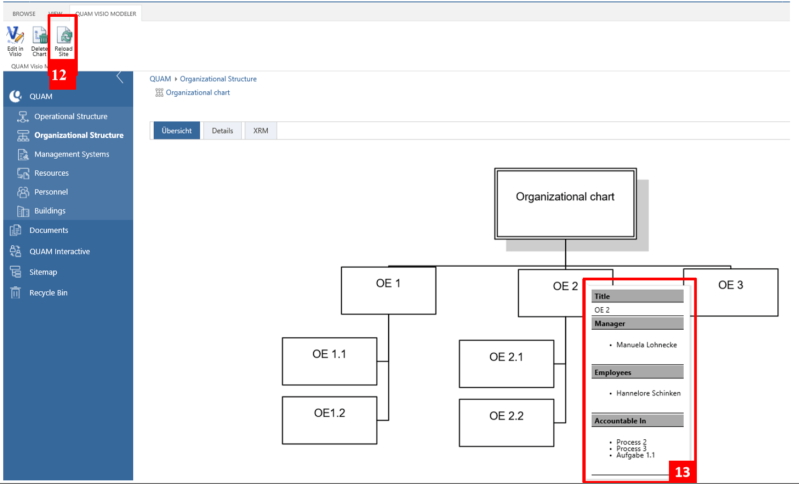
Task: Go to Buildings in the navigation
Action: coord(50,211)
